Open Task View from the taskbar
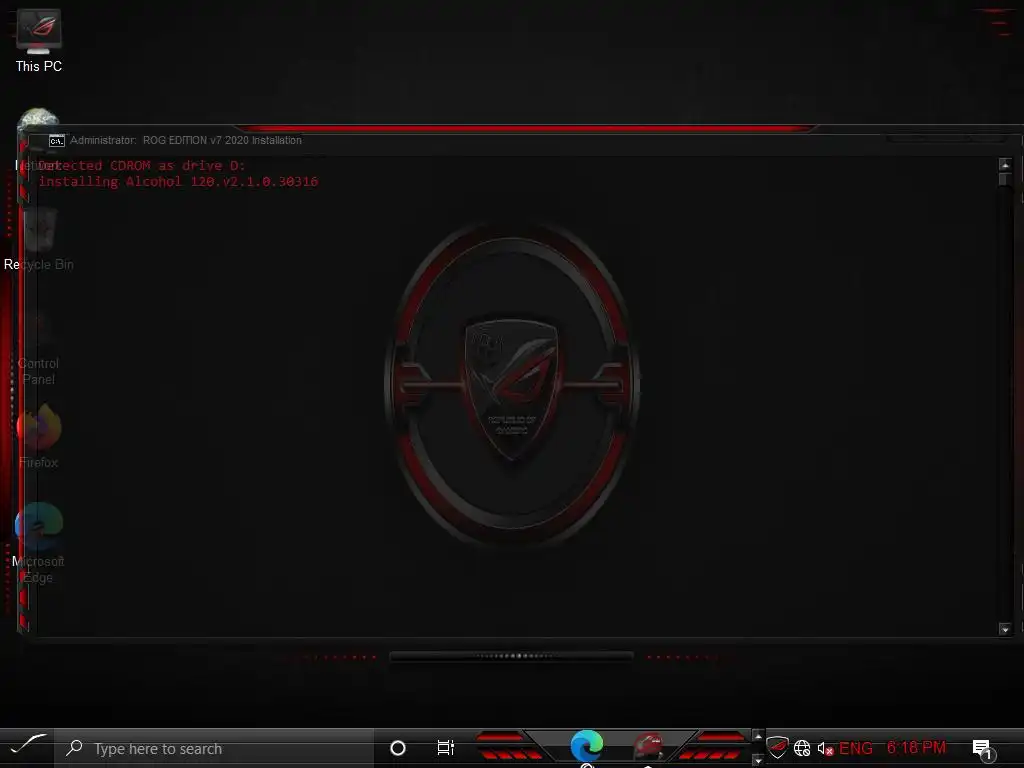 tap(445, 748)
